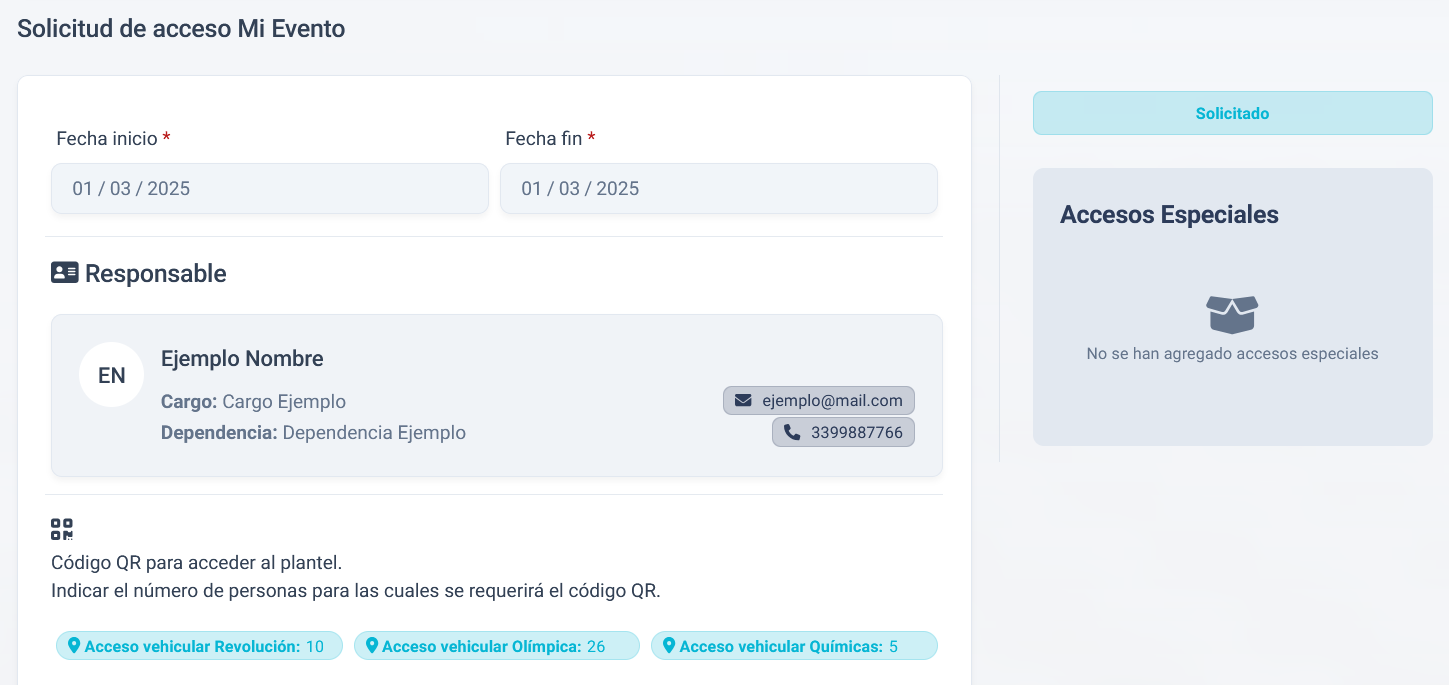Click the ID card icon beside Responsable
The image size is (1449, 685).
64,273
